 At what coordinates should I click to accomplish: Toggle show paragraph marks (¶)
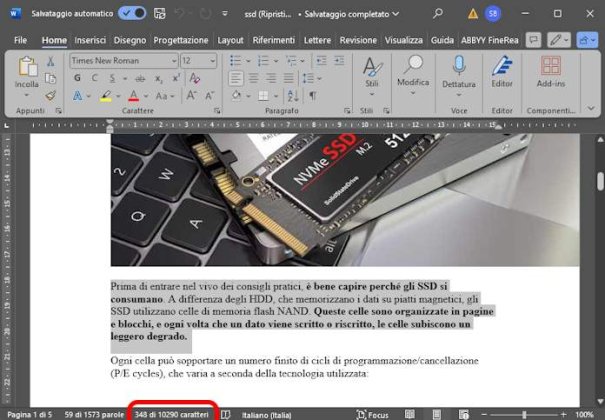click(312, 97)
